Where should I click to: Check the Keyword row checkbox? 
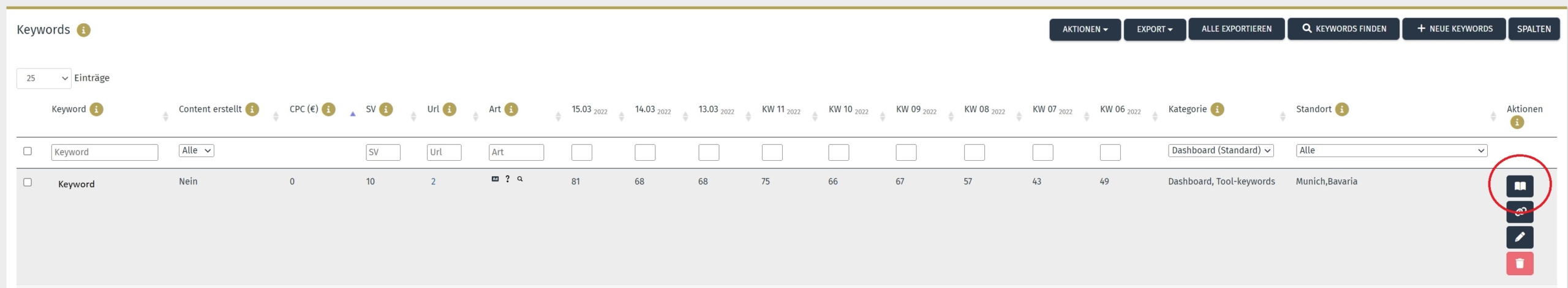pyautogui.click(x=28, y=182)
